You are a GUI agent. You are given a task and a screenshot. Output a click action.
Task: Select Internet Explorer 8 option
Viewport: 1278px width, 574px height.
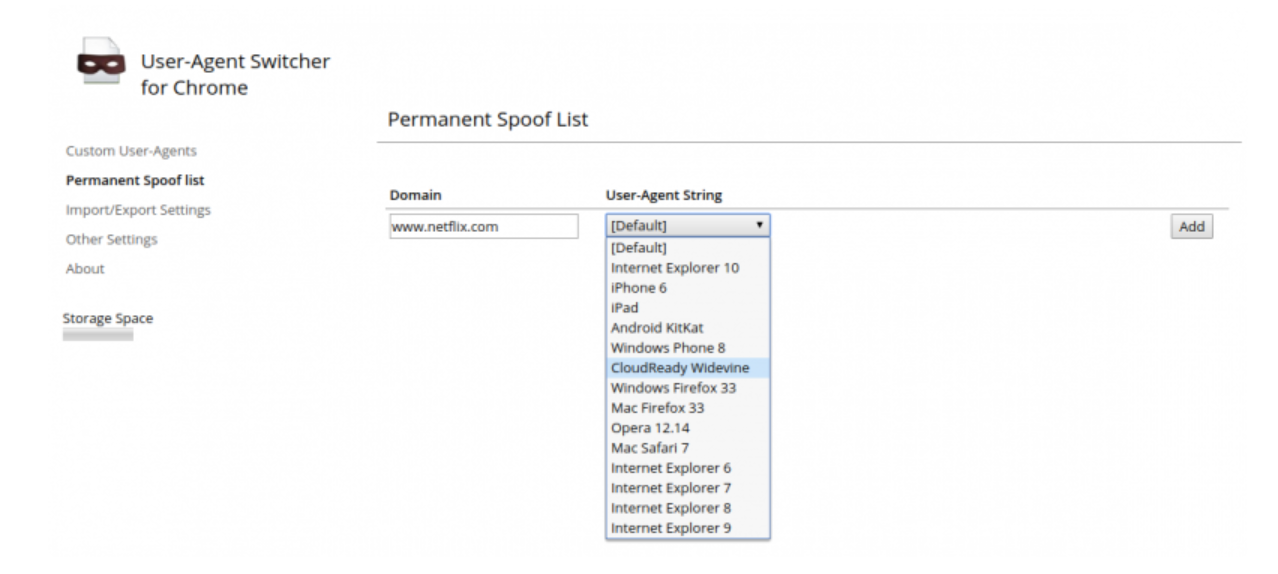688,508
